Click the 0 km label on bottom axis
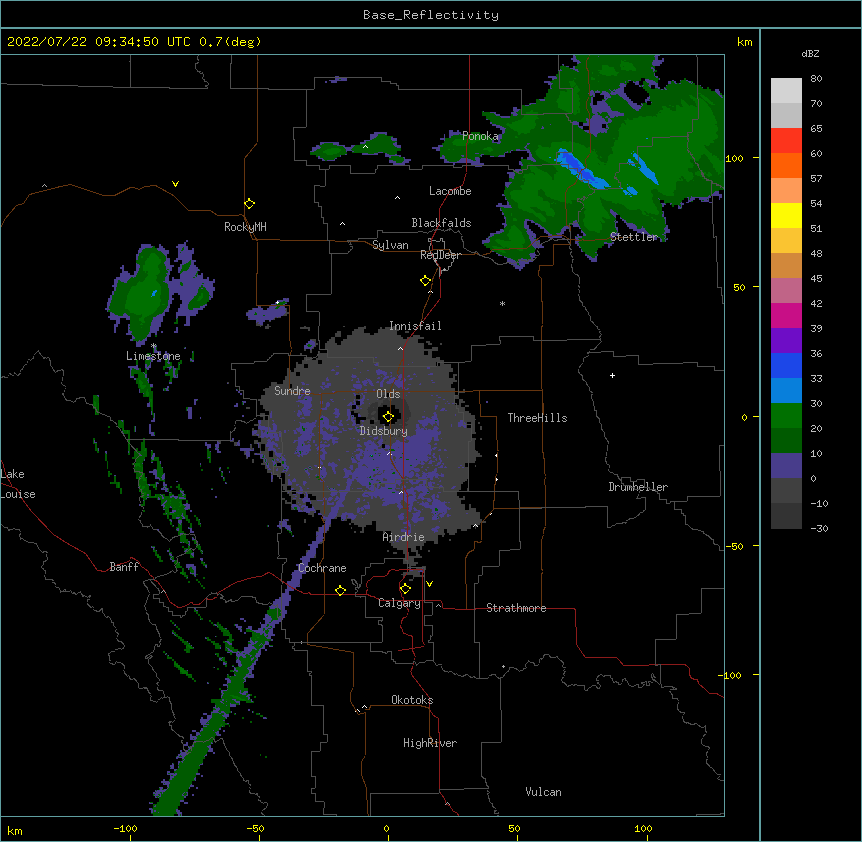 point(386,828)
